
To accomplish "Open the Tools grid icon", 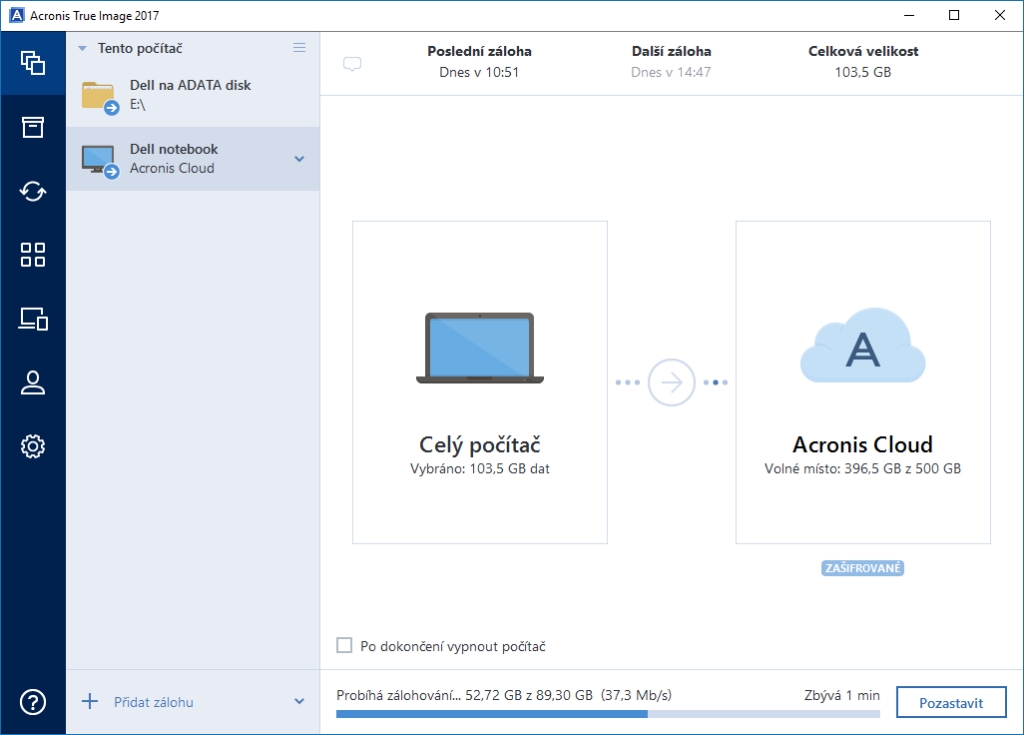I will [33, 255].
